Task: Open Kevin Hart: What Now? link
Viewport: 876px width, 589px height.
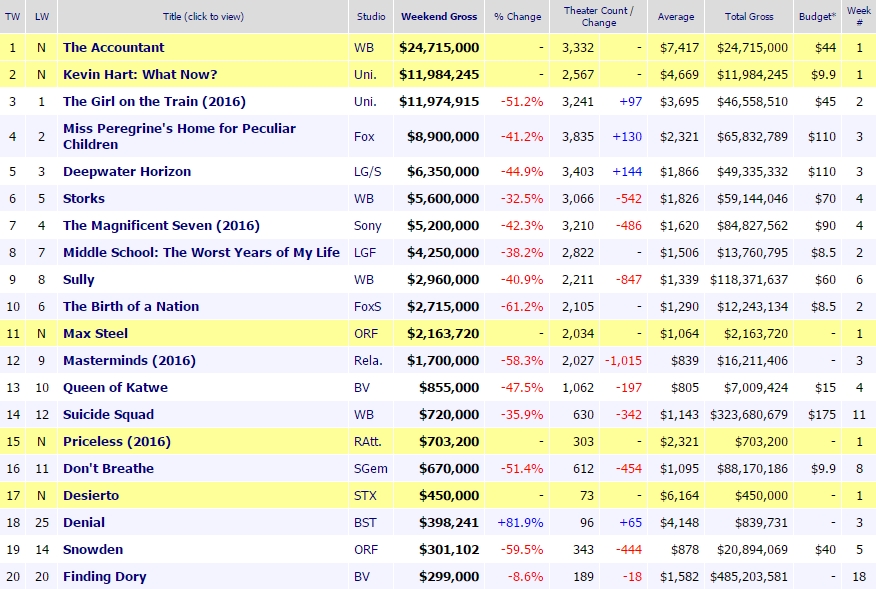Action: pos(140,74)
